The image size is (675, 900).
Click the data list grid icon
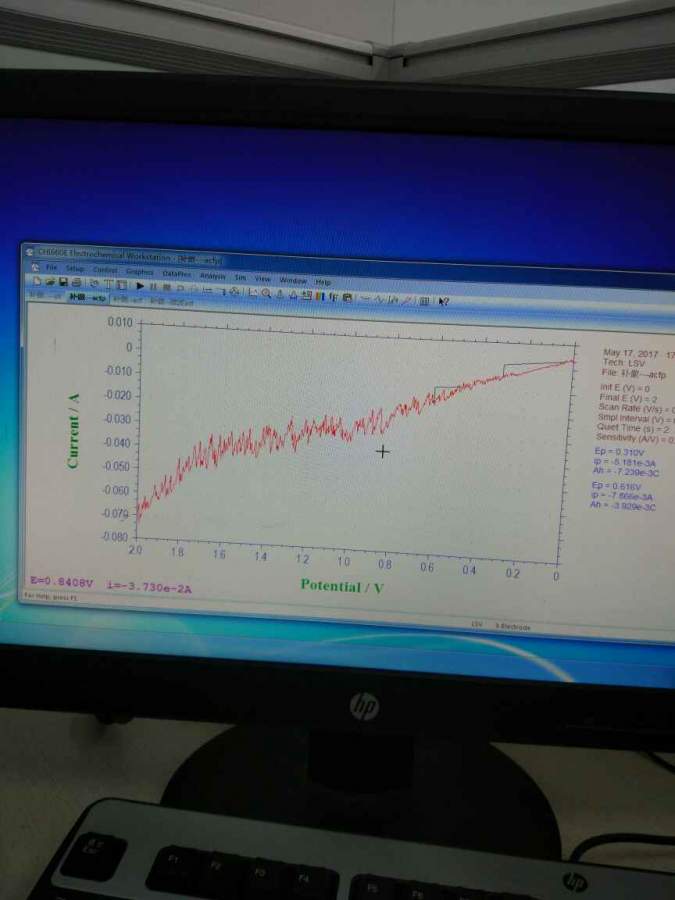point(424,301)
